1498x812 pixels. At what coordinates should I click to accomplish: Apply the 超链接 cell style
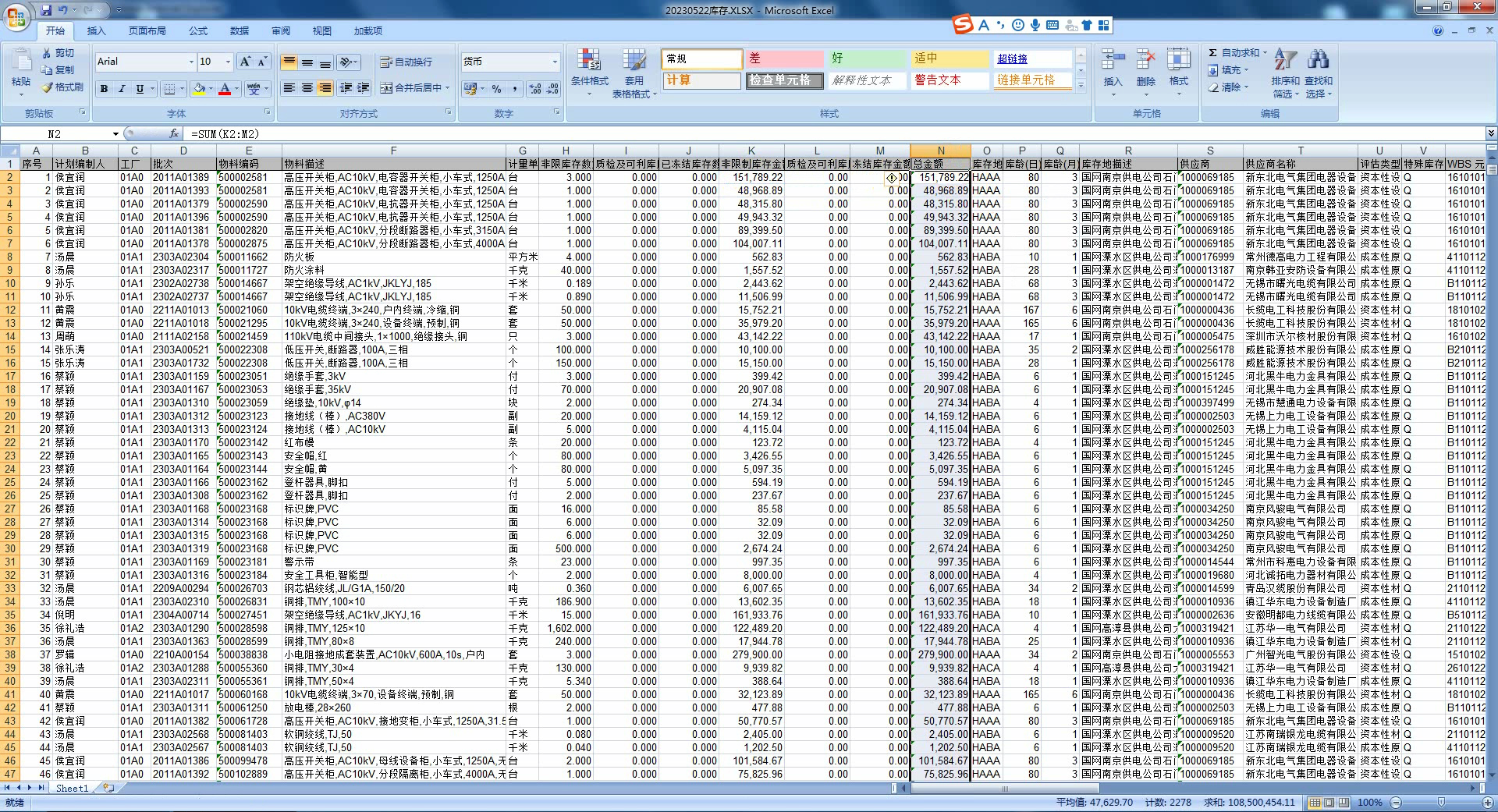click(x=1031, y=59)
